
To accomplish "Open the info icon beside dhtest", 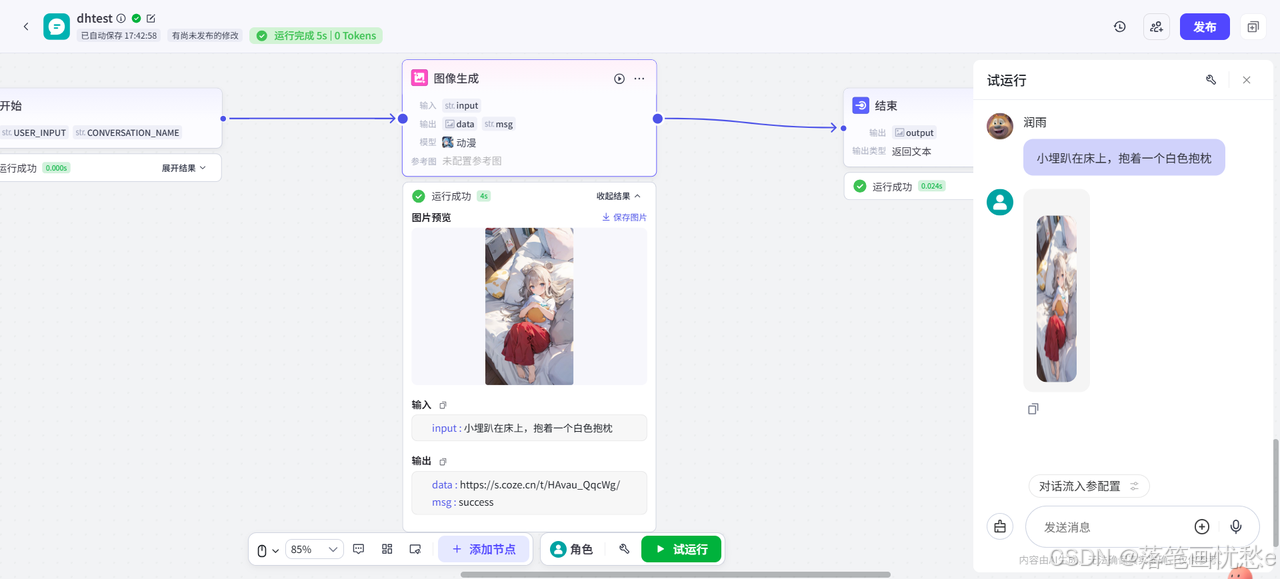I will 121,18.
